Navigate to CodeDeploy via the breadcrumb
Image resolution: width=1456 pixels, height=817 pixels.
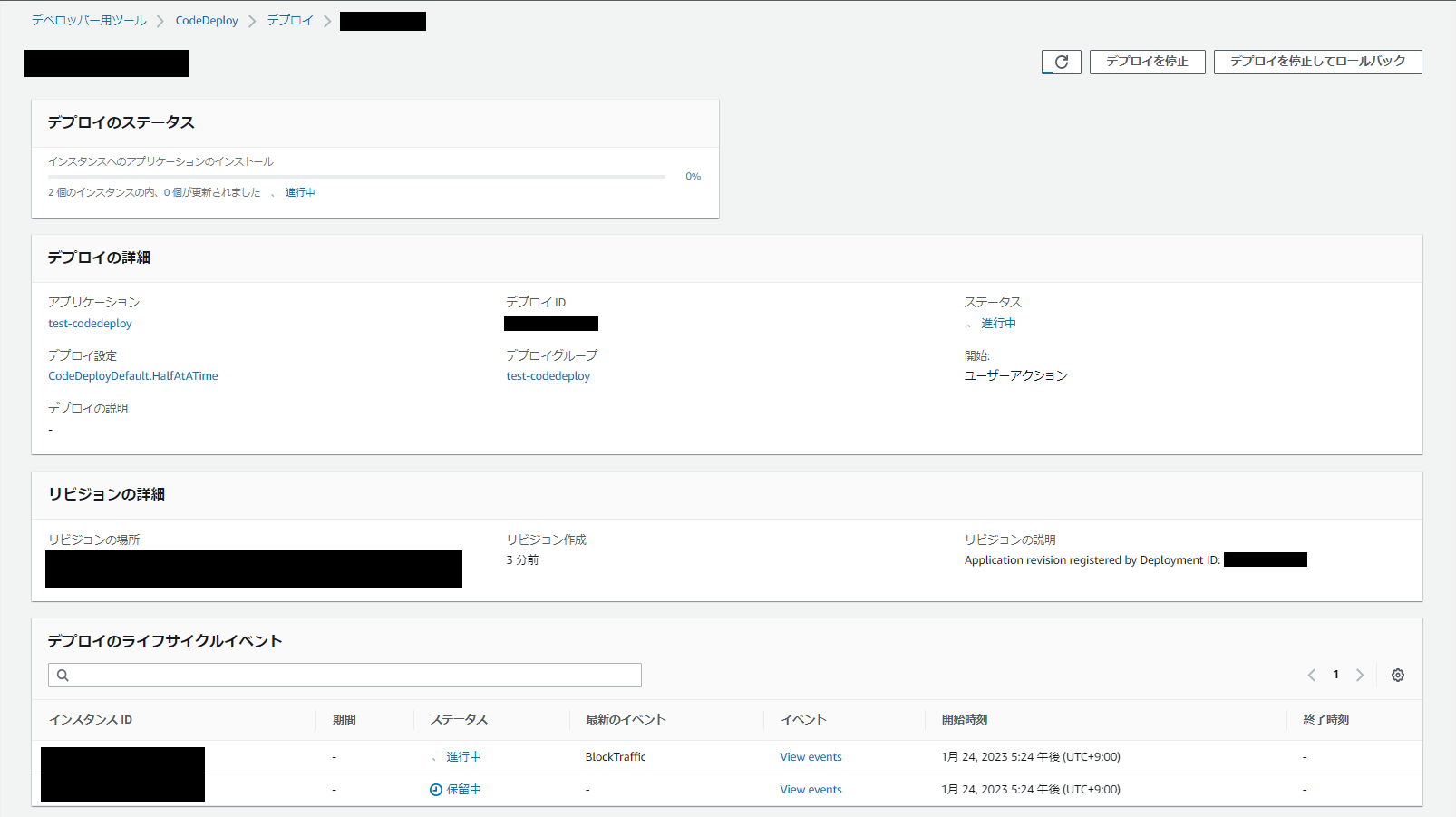pos(207,20)
